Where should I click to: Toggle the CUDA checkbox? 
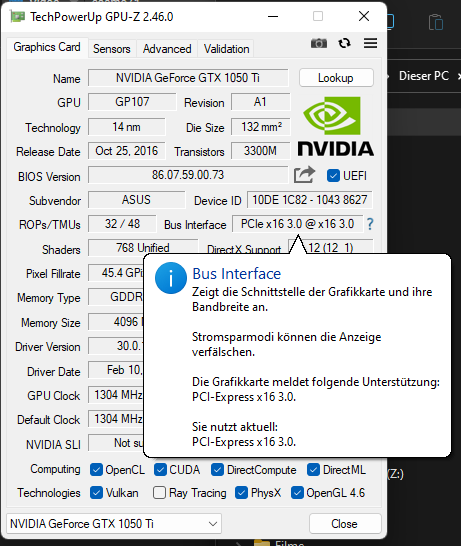coord(160,470)
